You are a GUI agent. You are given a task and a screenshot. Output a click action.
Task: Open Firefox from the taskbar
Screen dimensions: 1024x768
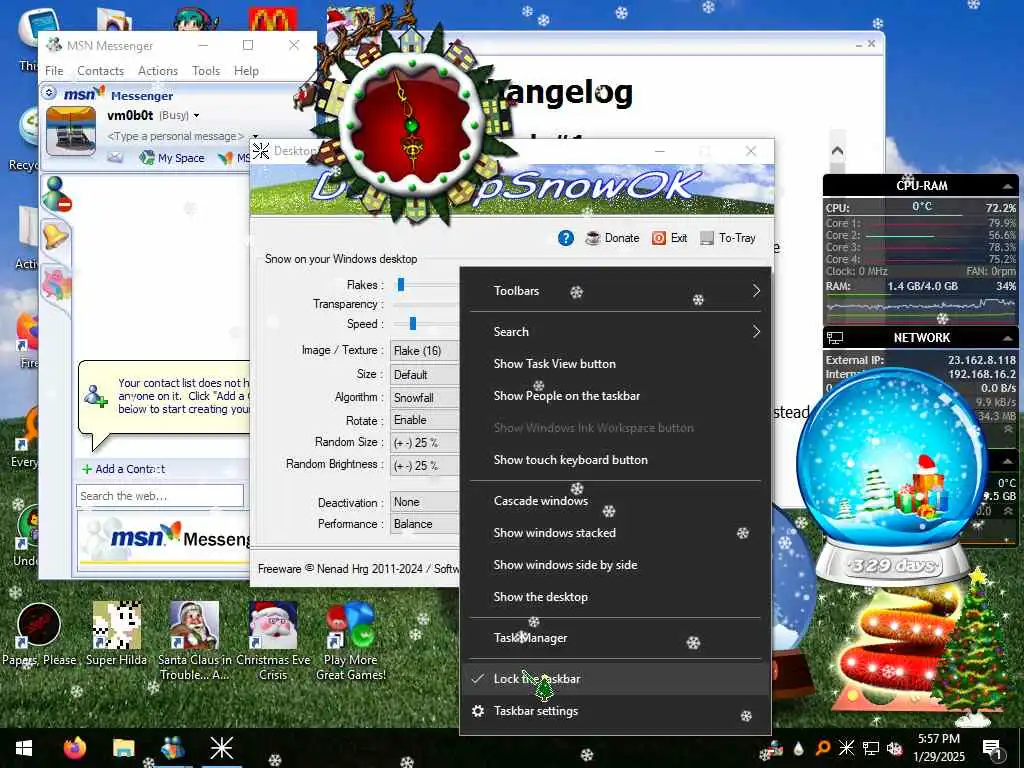(x=75, y=748)
